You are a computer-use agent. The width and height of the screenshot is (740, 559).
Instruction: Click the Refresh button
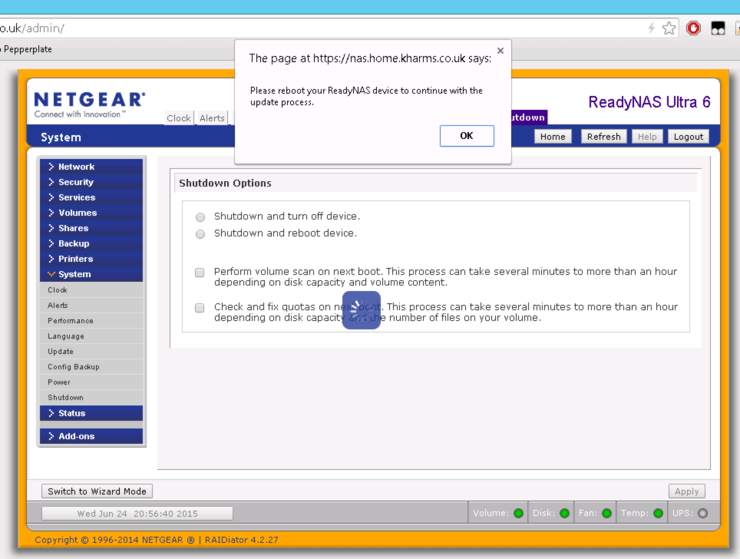(x=604, y=136)
